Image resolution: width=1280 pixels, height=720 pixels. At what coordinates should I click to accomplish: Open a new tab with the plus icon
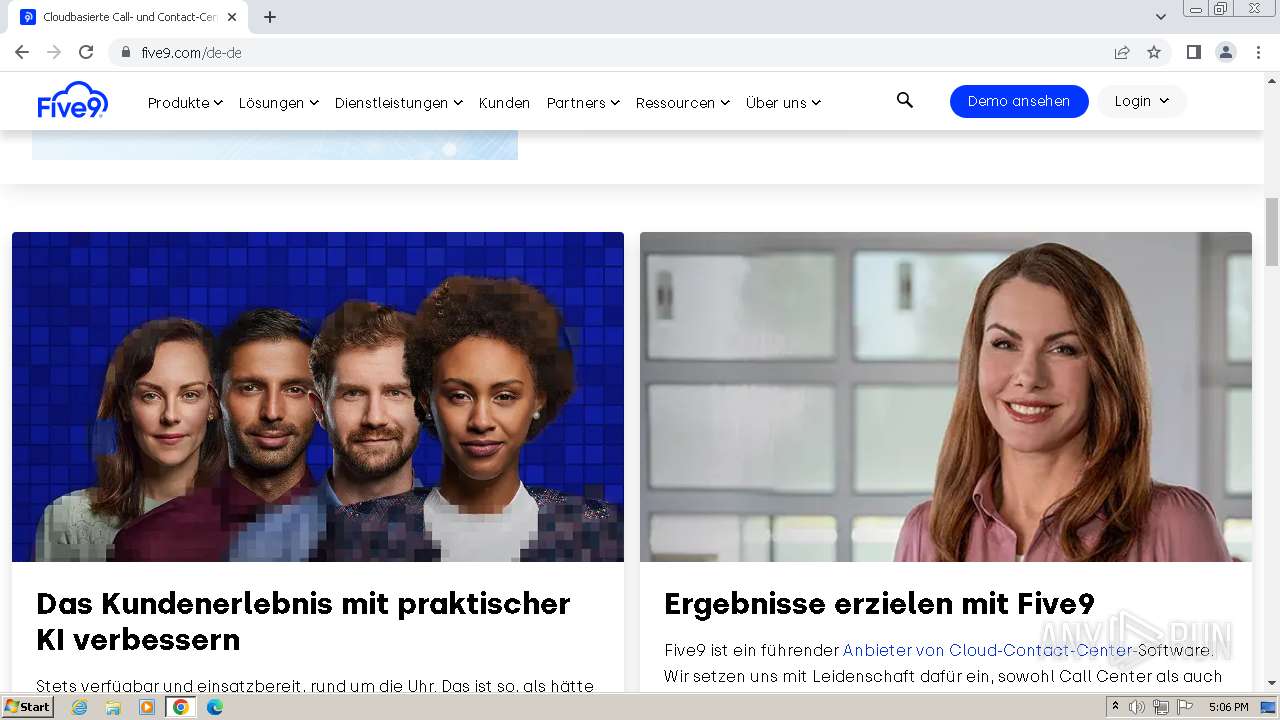pos(270,17)
